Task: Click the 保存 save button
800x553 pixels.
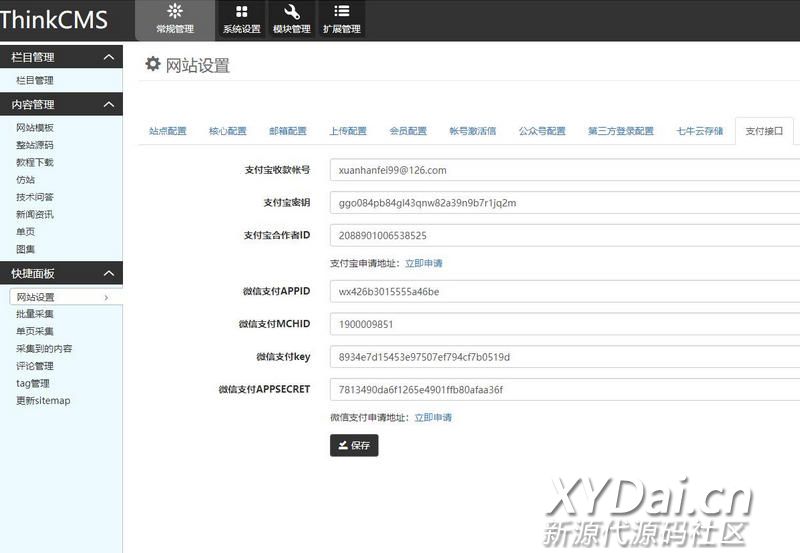Action: pyautogui.click(x=354, y=445)
